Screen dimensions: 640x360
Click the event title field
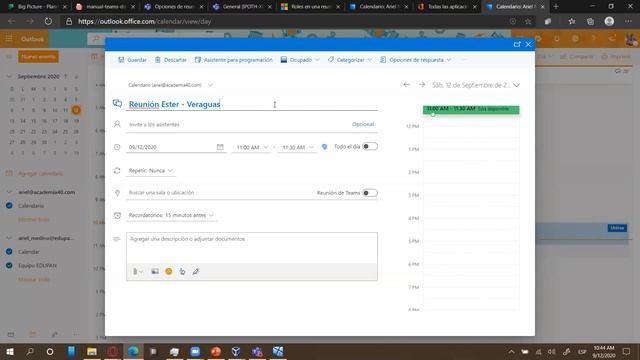pos(253,104)
